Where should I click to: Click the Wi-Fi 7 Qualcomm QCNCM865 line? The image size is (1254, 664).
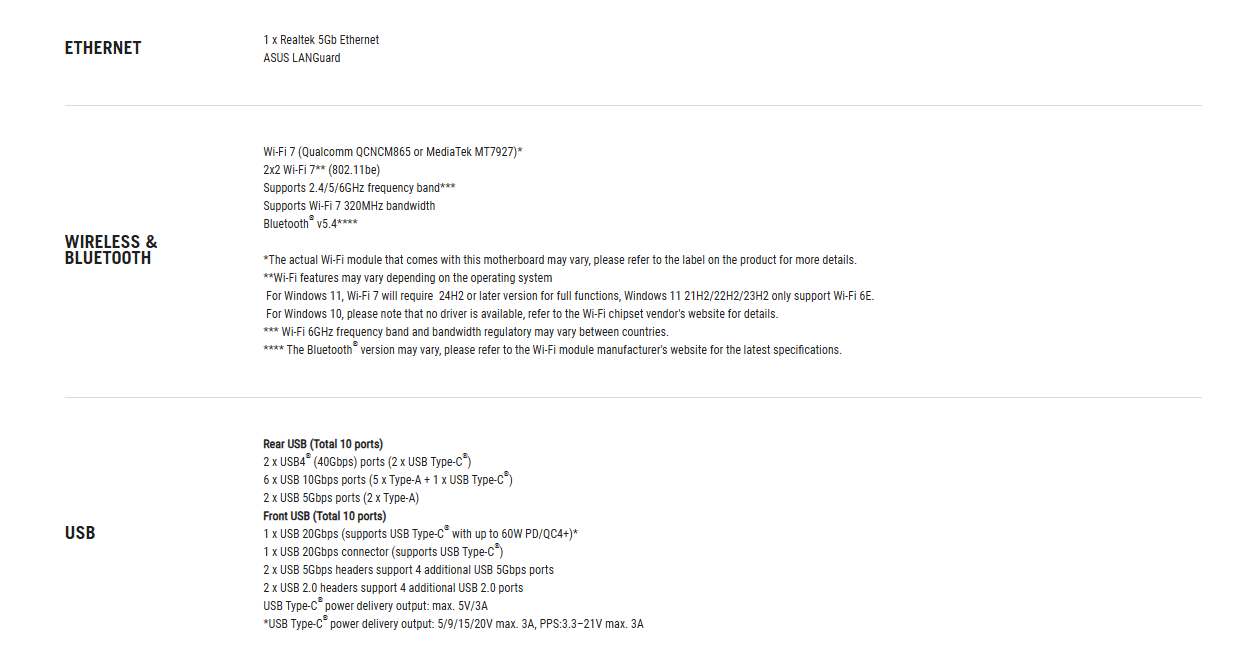(393, 152)
